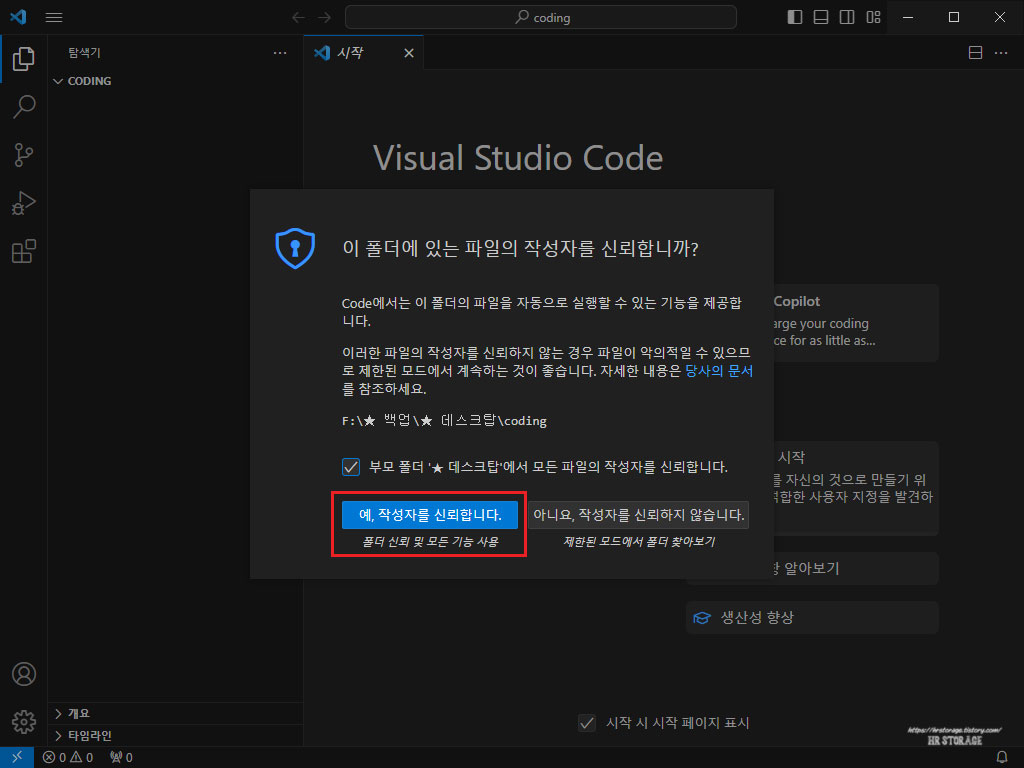The height and width of the screenshot is (768, 1024).
Task: Close the 시작 tab
Action: (409, 53)
